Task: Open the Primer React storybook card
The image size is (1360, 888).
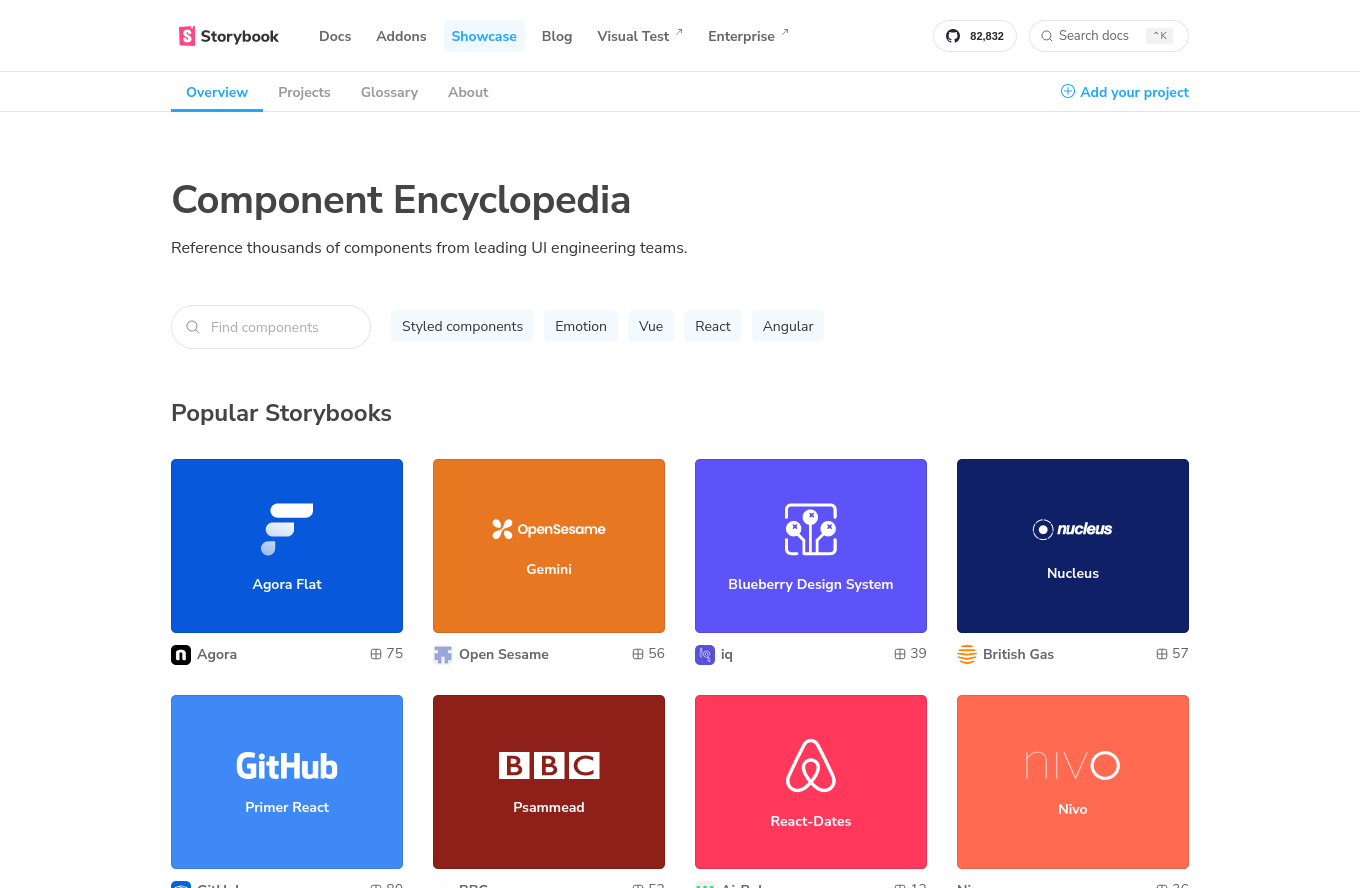Action: (287, 782)
